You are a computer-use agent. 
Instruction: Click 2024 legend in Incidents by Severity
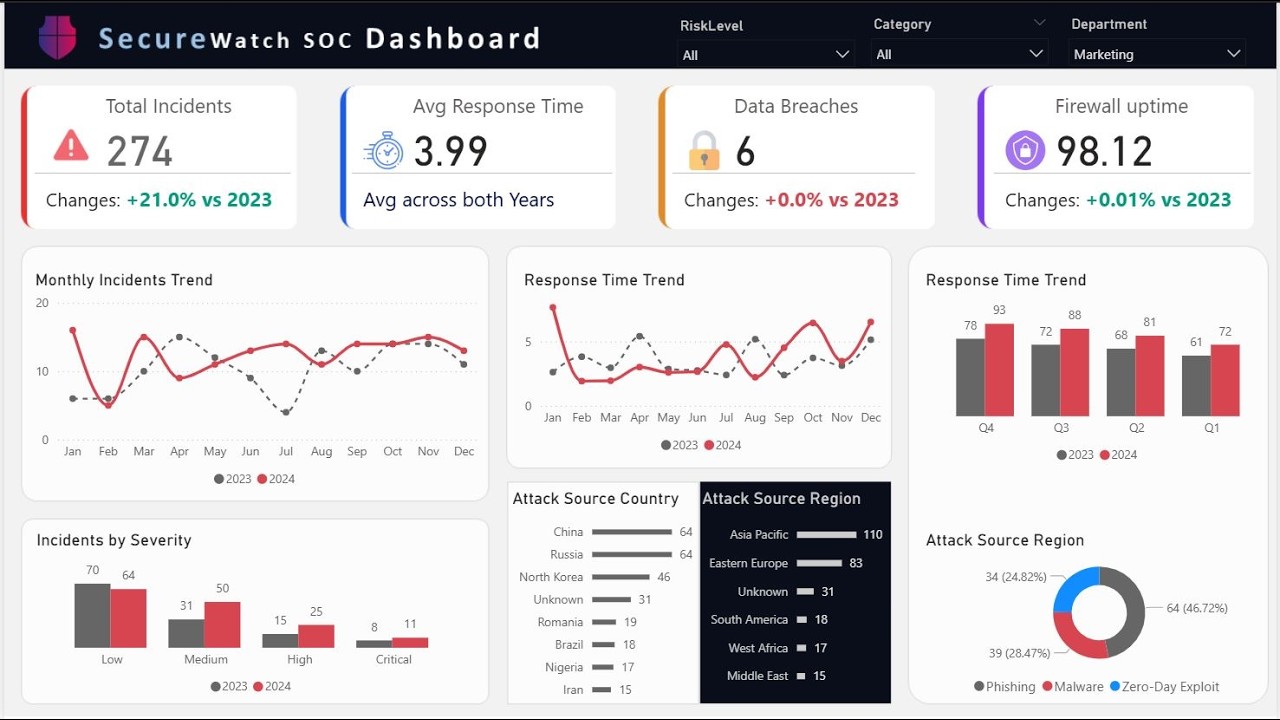coord(272,686)
